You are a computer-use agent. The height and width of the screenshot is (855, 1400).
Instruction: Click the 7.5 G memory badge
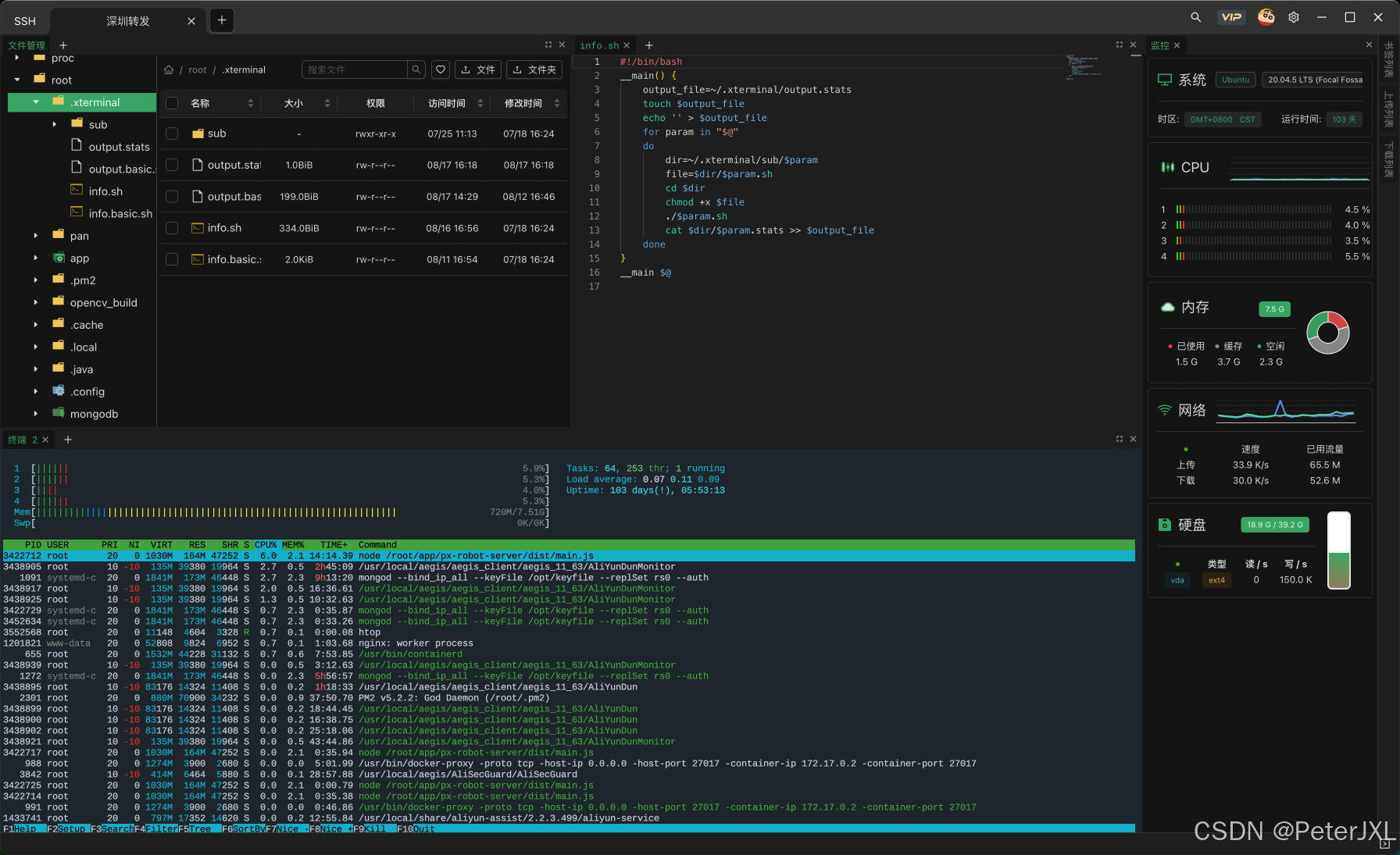click(x=1274, y=309)
